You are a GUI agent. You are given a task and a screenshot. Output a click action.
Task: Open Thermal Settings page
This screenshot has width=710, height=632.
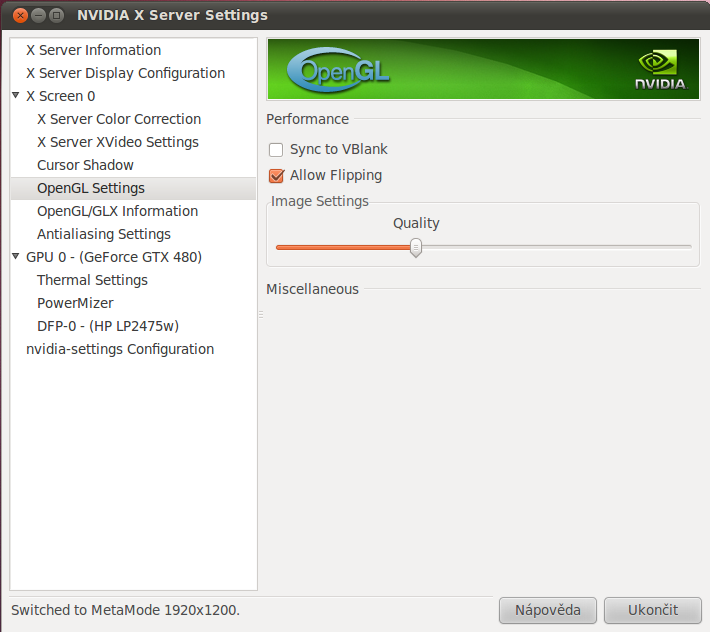click(x=92, y=280)
